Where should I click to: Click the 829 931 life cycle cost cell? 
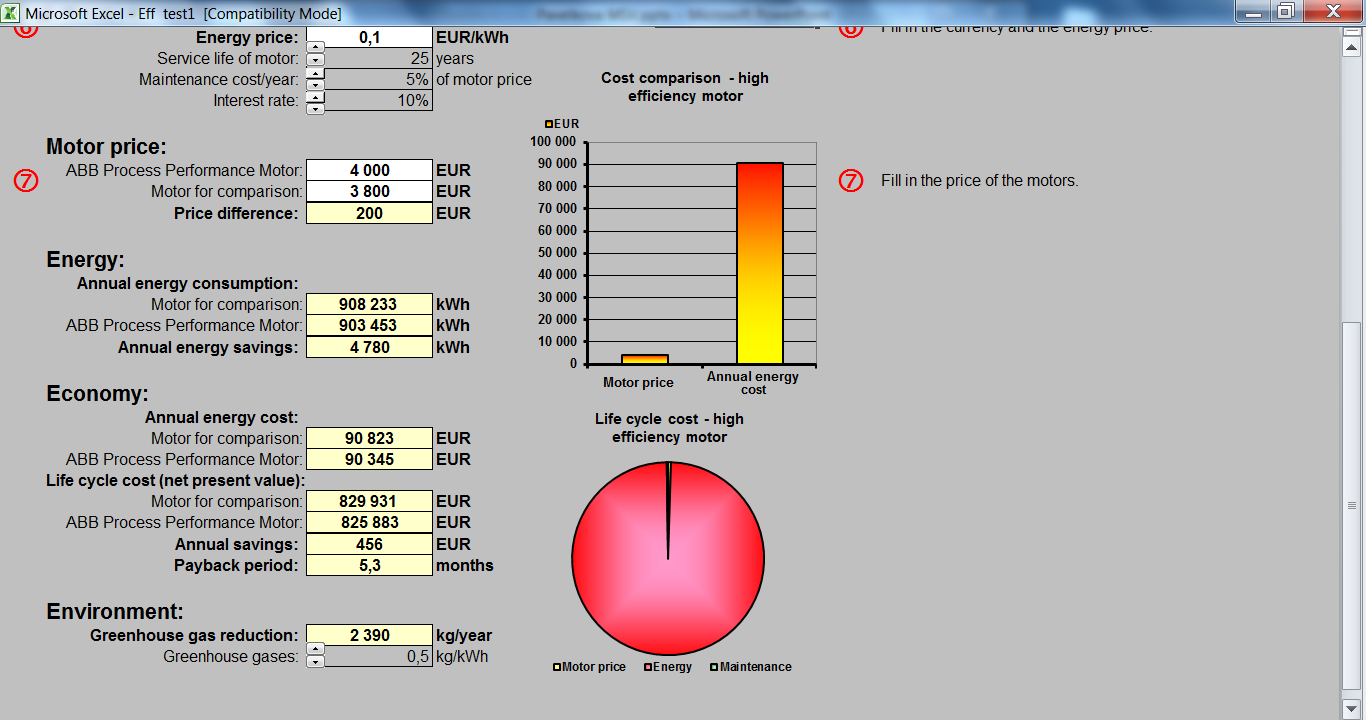point(369,501)
